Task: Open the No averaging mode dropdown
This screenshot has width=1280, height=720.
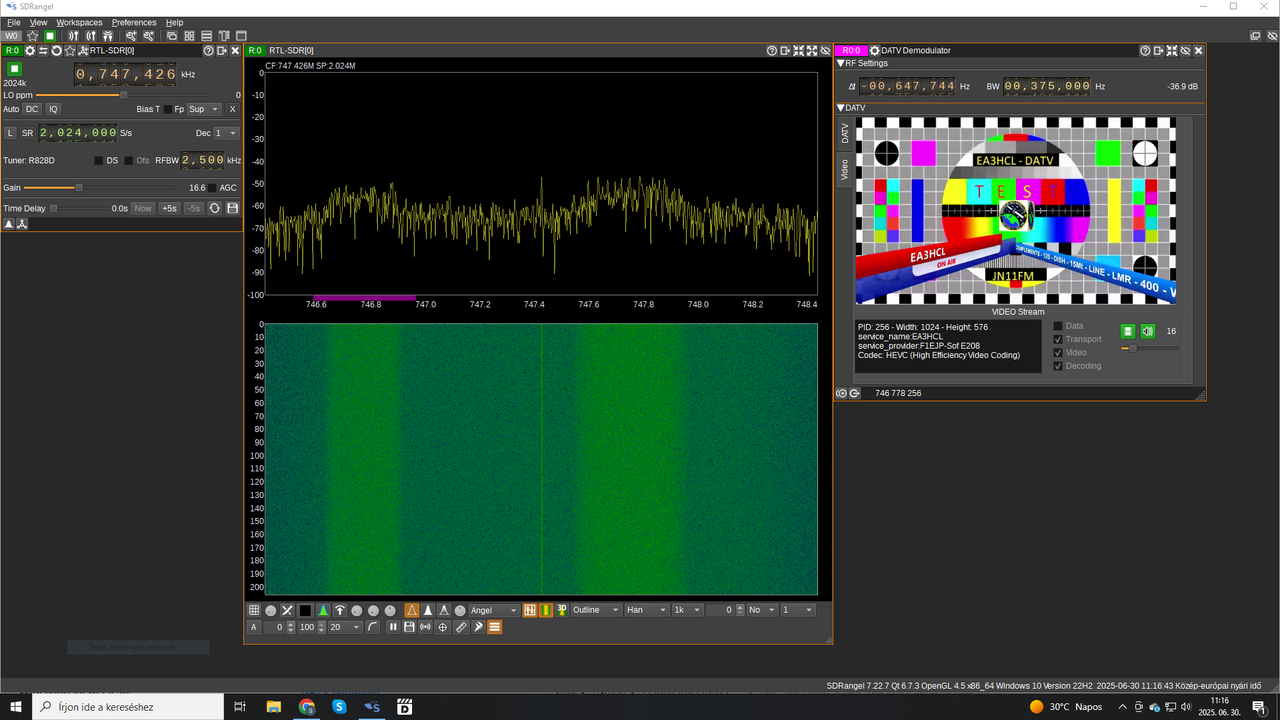Action: coord(761,610)
